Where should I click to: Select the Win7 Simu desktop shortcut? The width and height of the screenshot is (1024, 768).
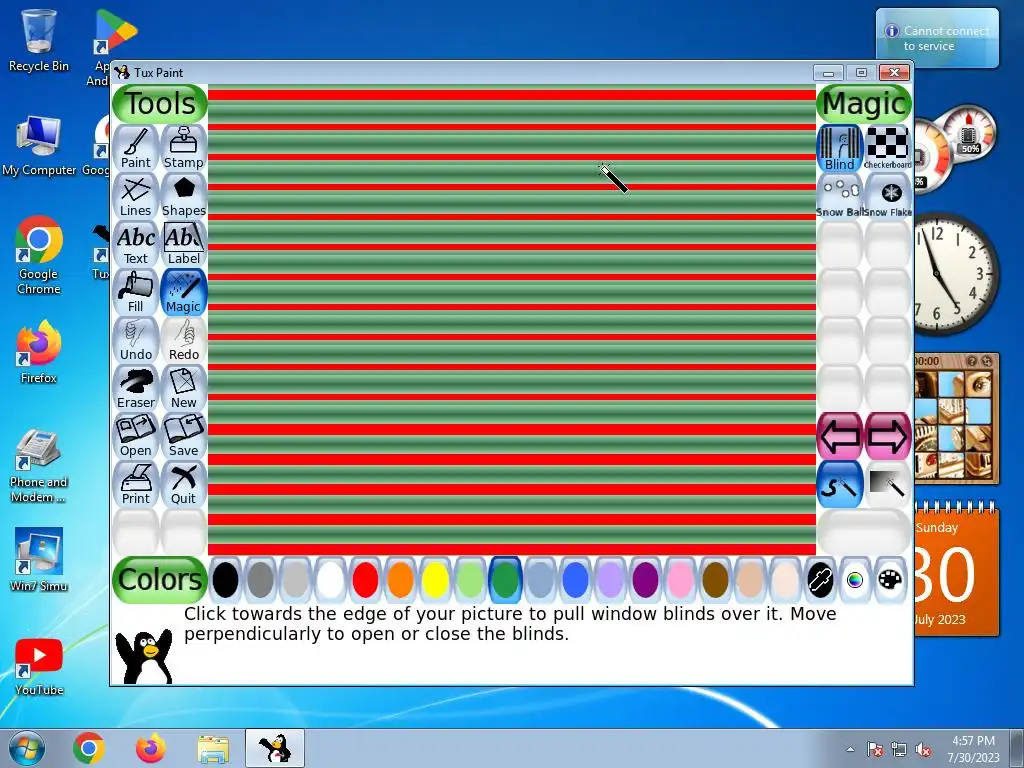(39, 560)
